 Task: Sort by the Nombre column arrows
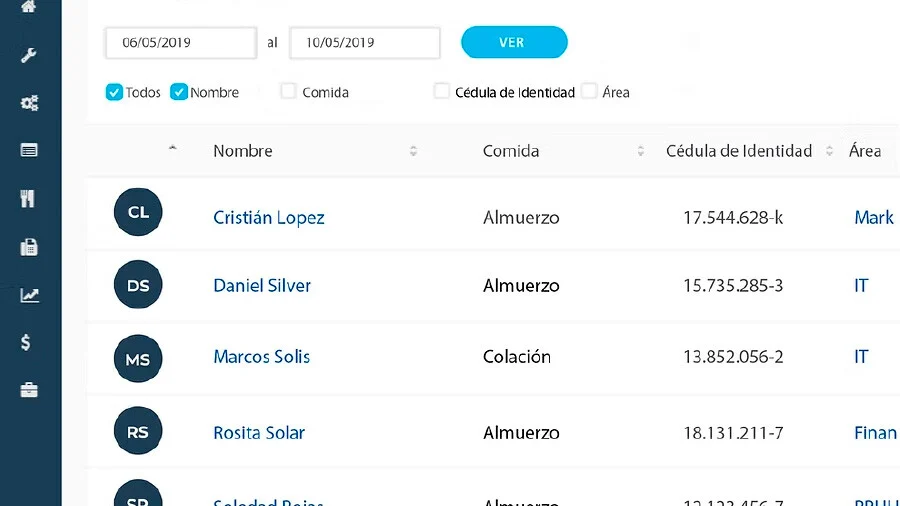click(x=414, y=151)
